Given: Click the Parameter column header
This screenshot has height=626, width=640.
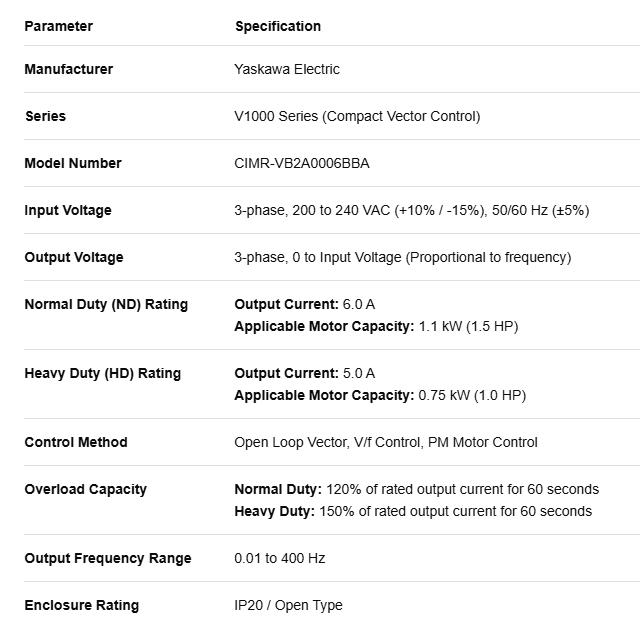Looking at the screenshot, I should click(x=58, y=26).
